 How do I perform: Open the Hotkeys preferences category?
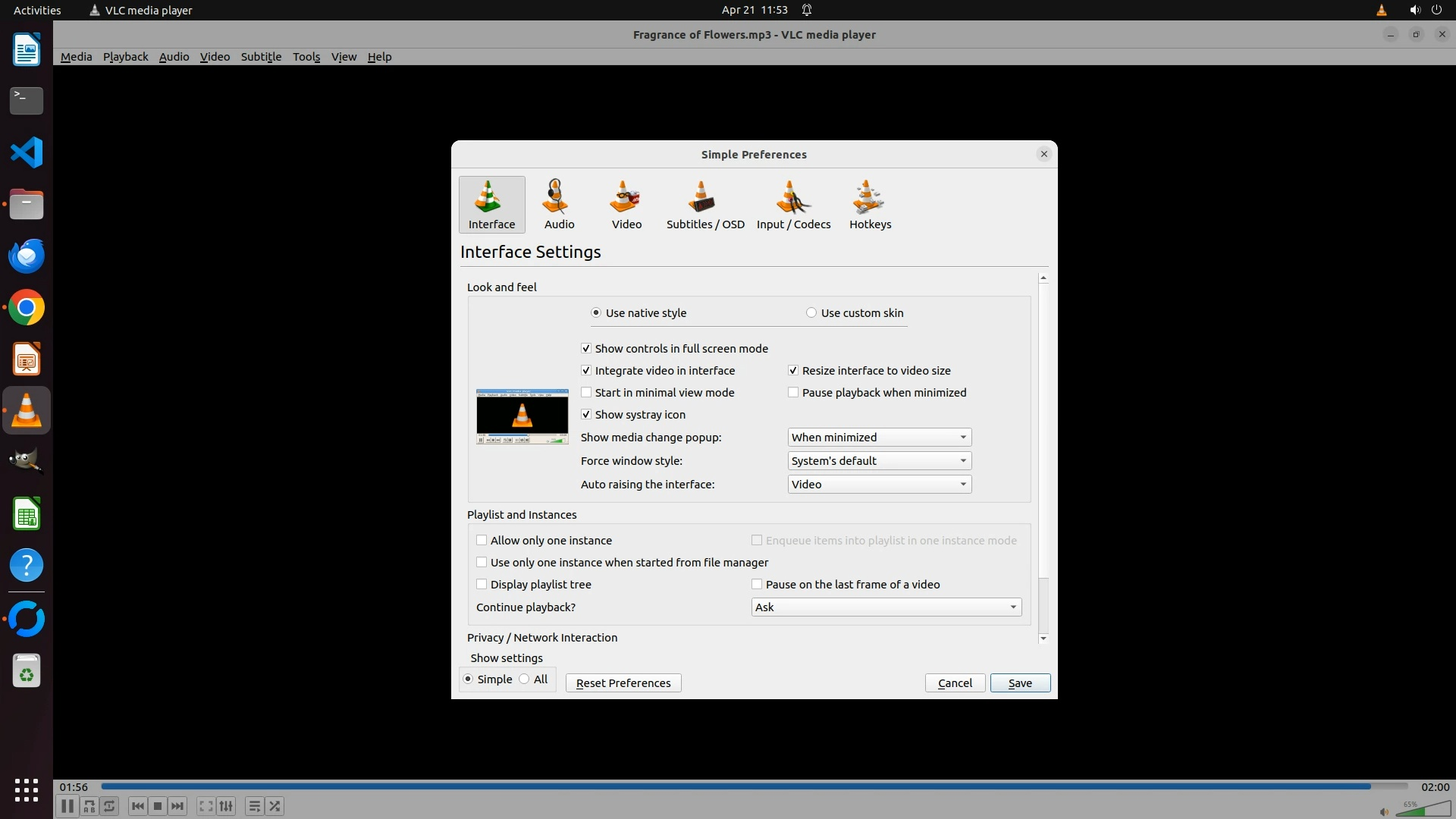pos(870,204)
